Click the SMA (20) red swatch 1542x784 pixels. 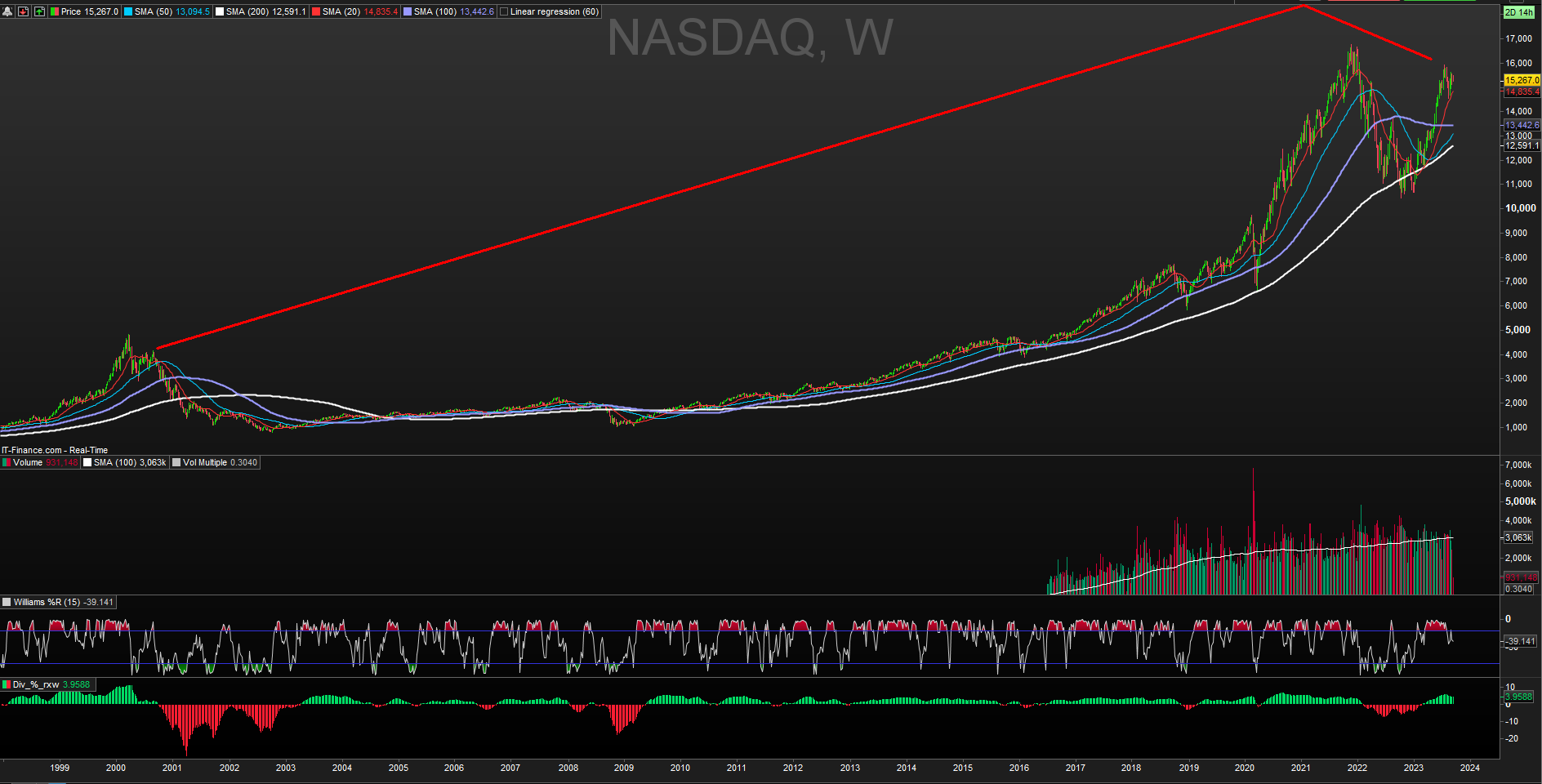coord(316,12)
